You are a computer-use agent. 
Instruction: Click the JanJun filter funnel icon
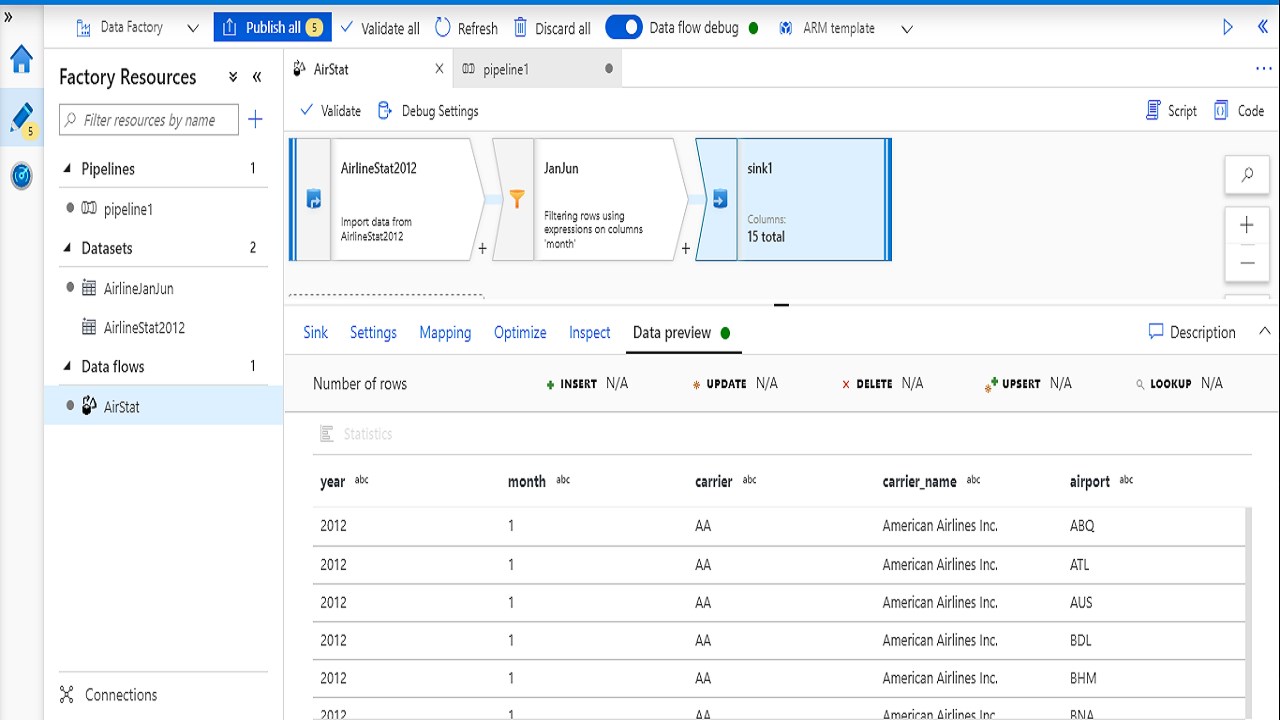tap(517, 200)
